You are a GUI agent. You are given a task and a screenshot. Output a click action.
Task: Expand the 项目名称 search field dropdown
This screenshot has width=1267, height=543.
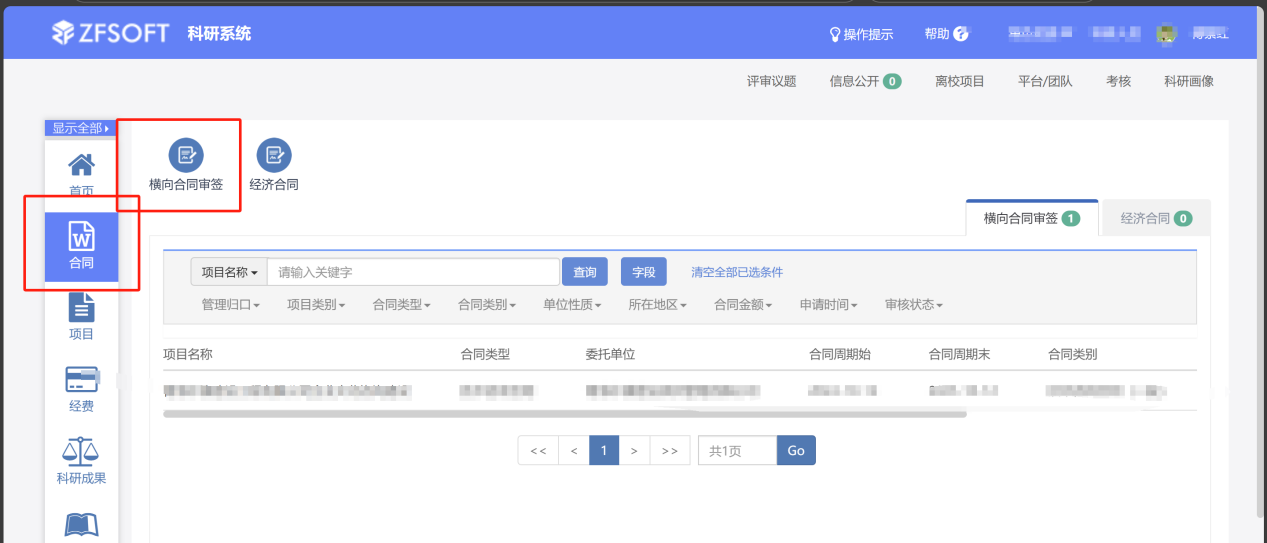(229, 272)
